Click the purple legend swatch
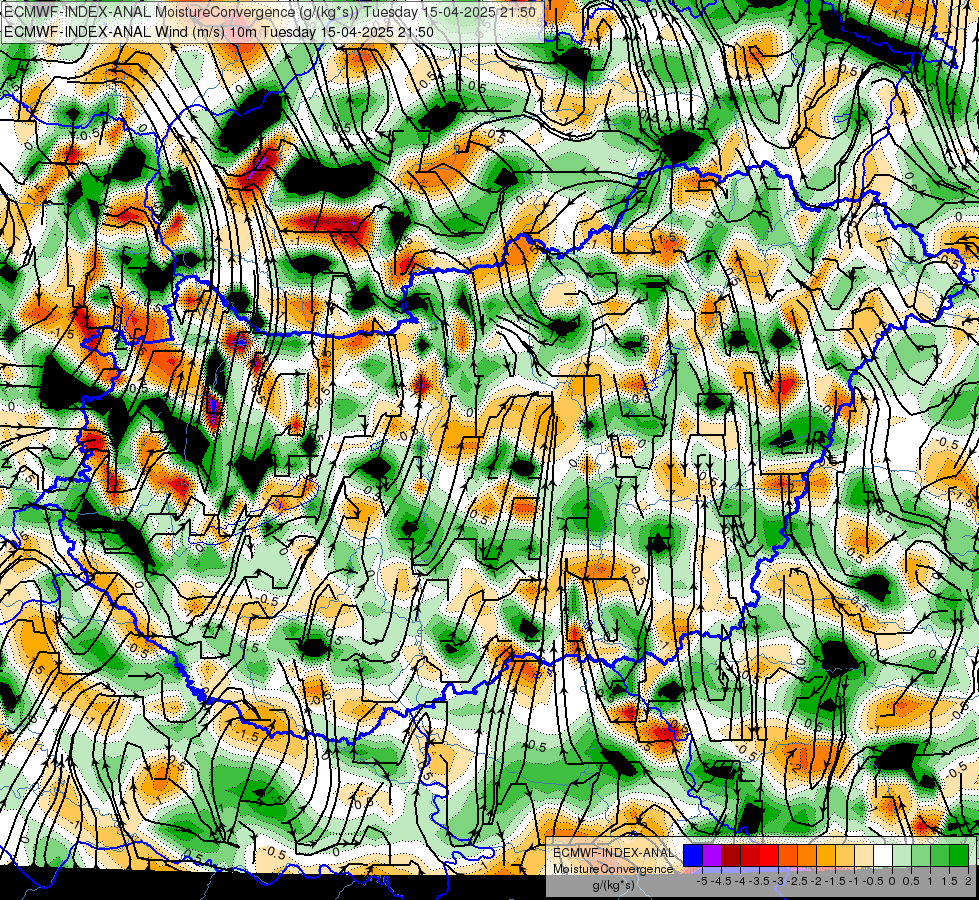Viewport: 979px width, 900px height. [712, 855]
